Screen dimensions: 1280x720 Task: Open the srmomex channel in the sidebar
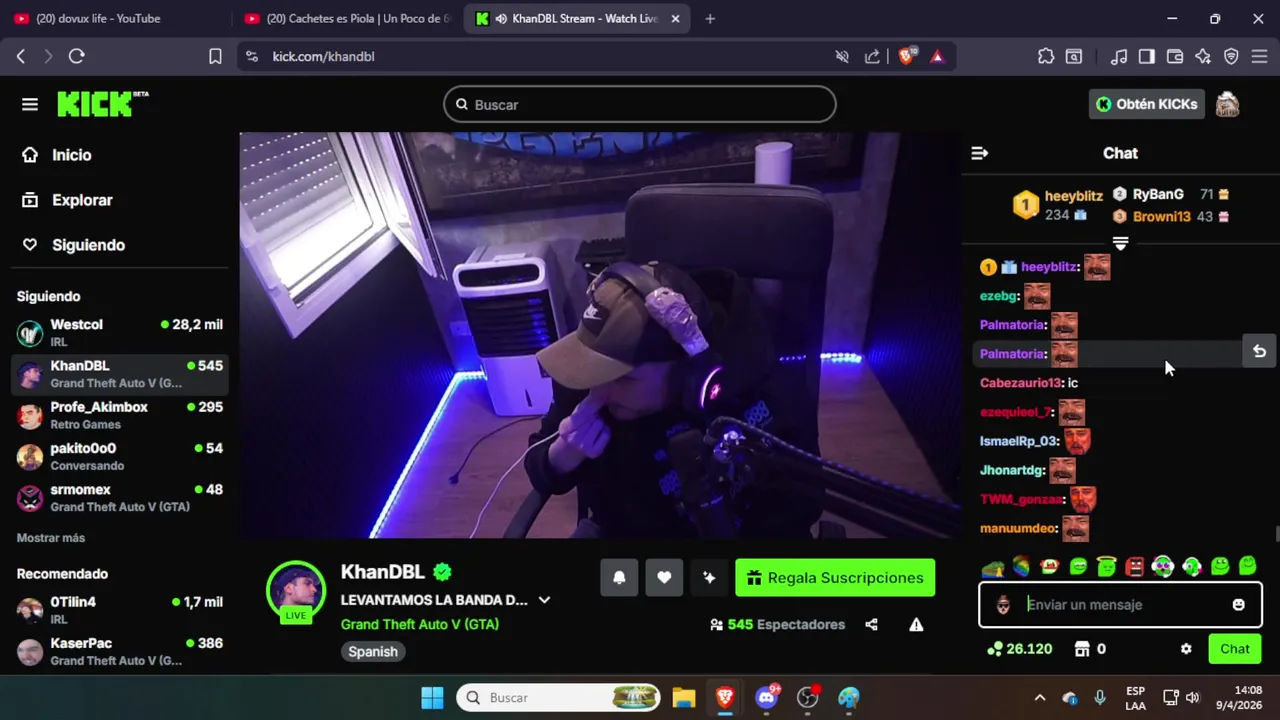[120, 497]
